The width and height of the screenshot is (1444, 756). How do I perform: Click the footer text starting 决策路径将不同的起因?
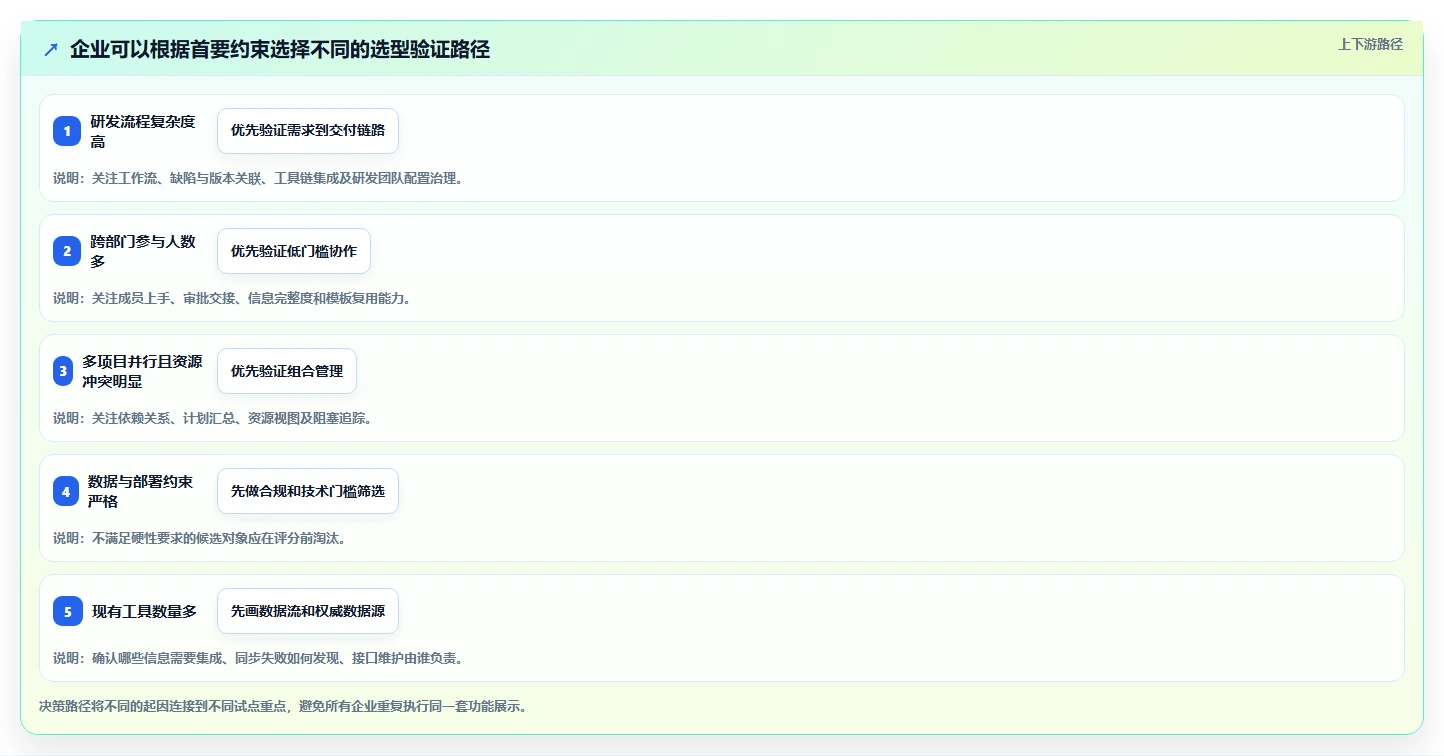coord(284,706)
